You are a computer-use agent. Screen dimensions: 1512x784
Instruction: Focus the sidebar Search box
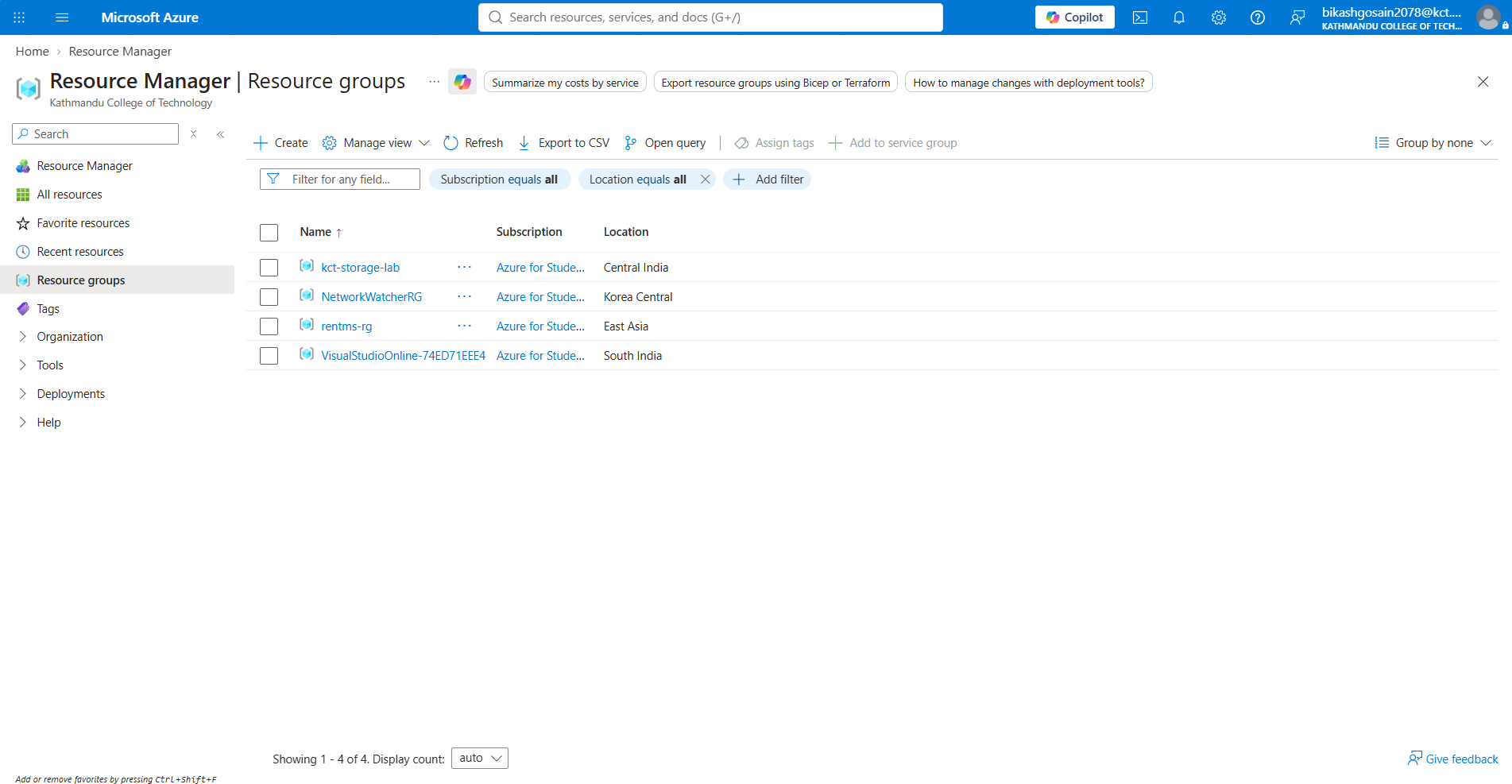click(95, 134)
